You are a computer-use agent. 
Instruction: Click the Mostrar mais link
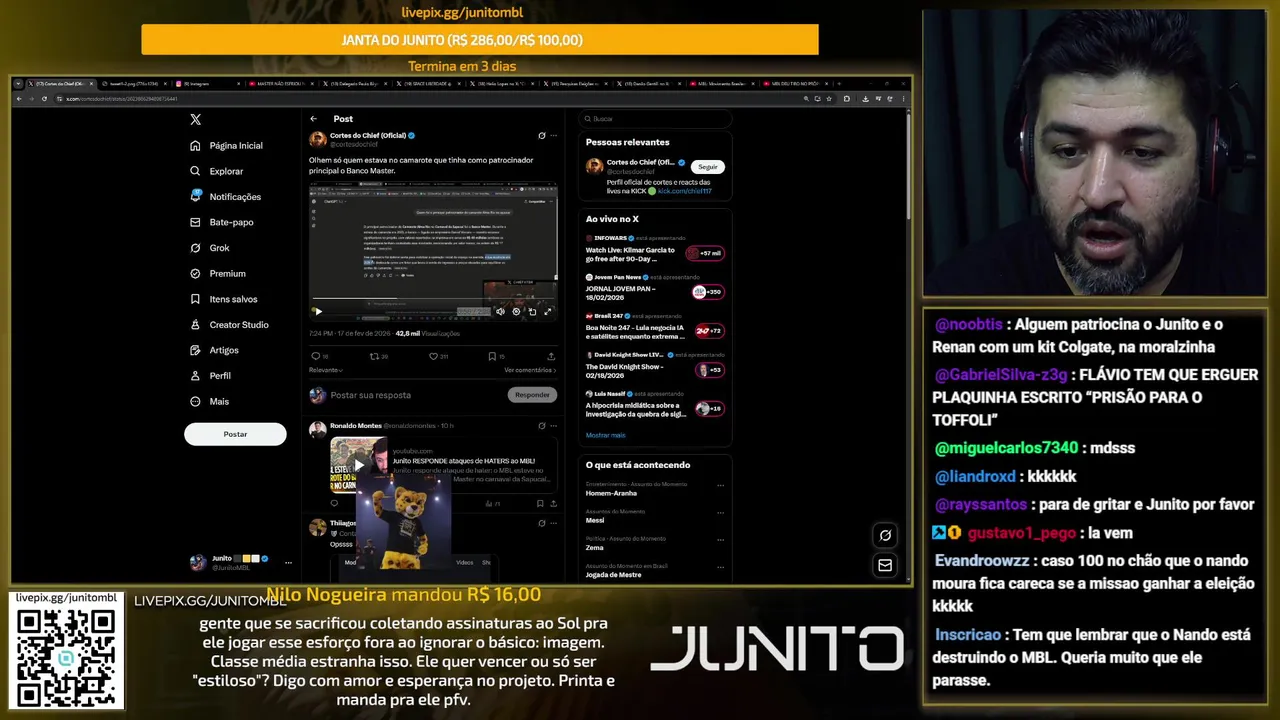[605, 435]
